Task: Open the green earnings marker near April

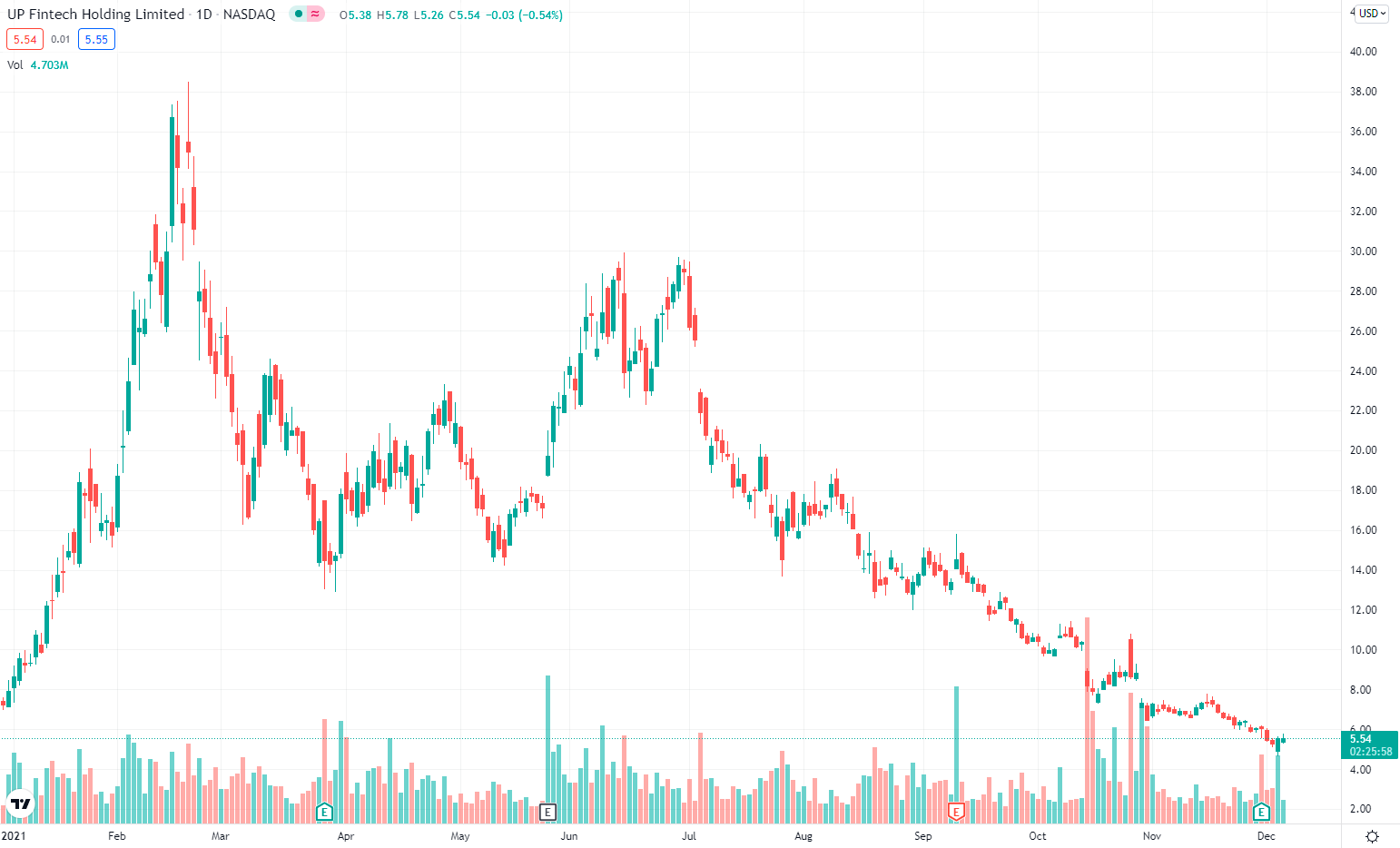Action: 324,812
